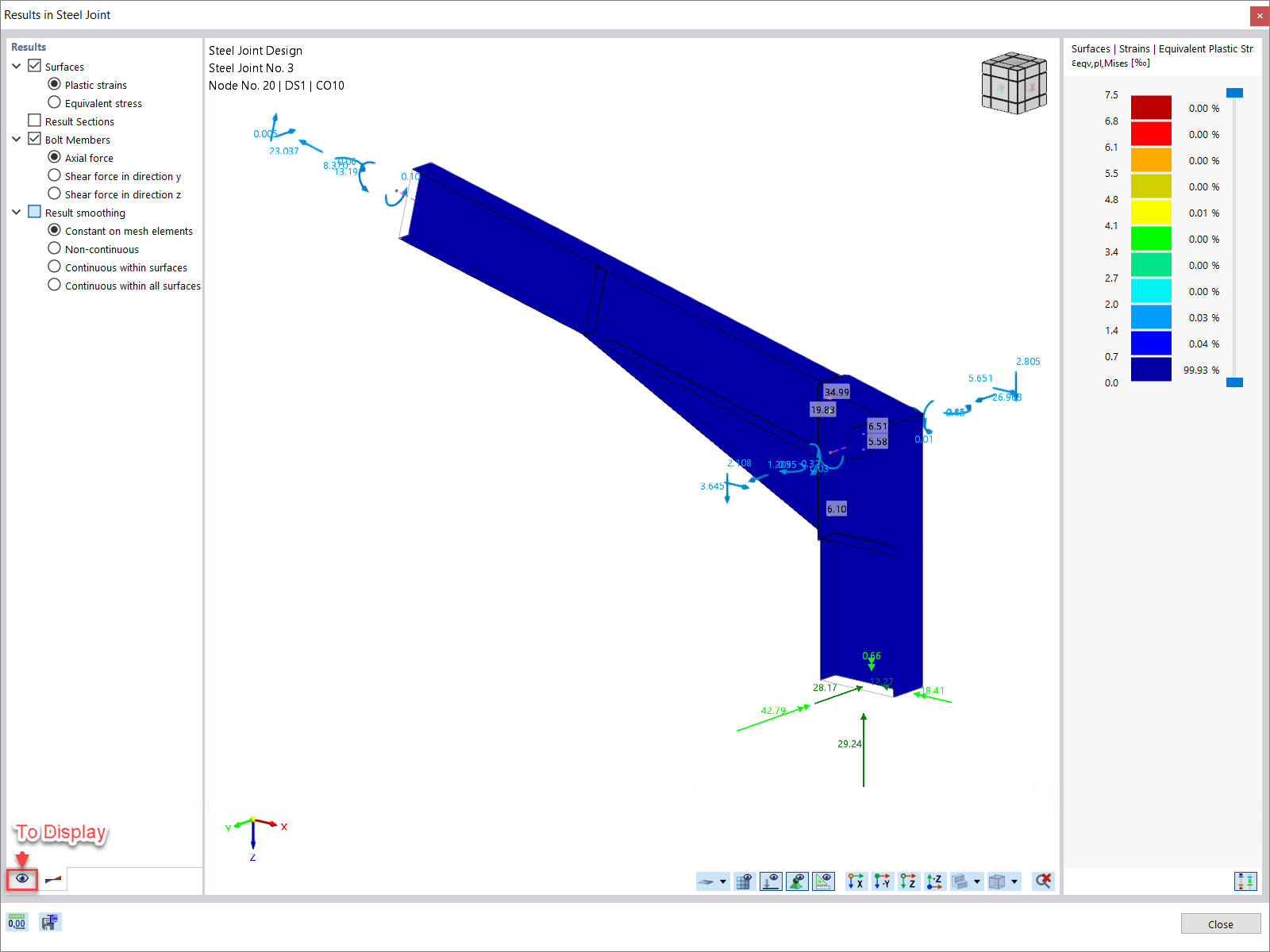Click the 42.79 support reaction value
1270x952 pixels.
773,711
